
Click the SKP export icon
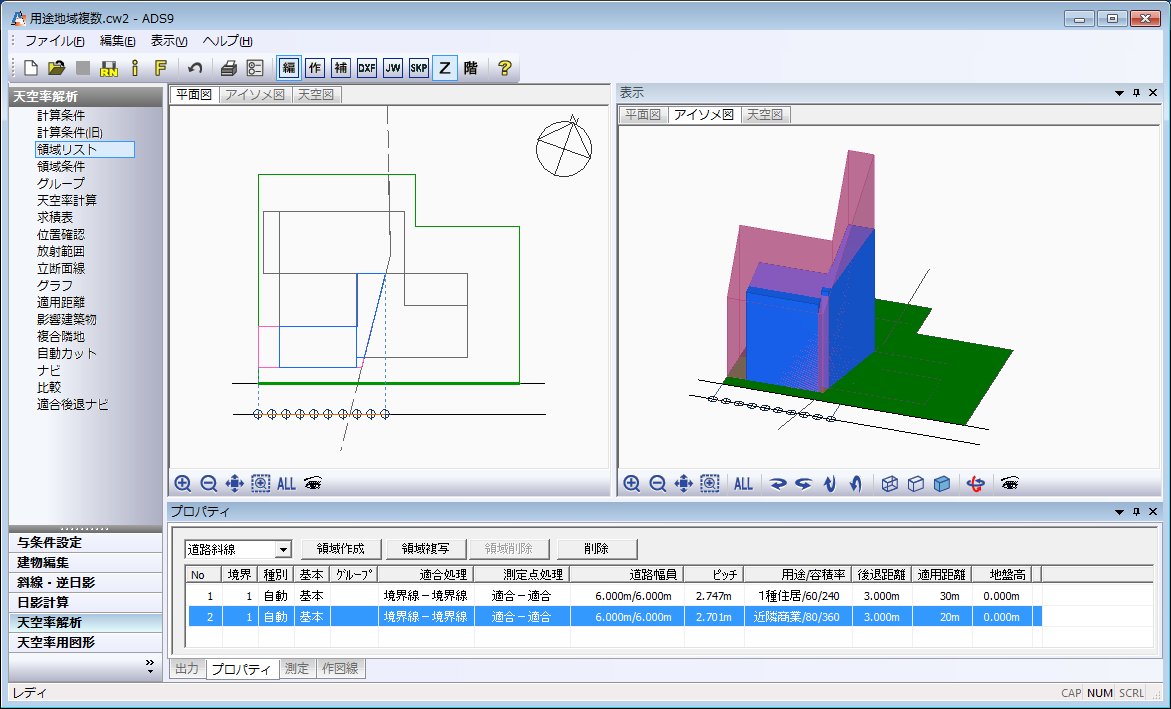pos(419,68)
